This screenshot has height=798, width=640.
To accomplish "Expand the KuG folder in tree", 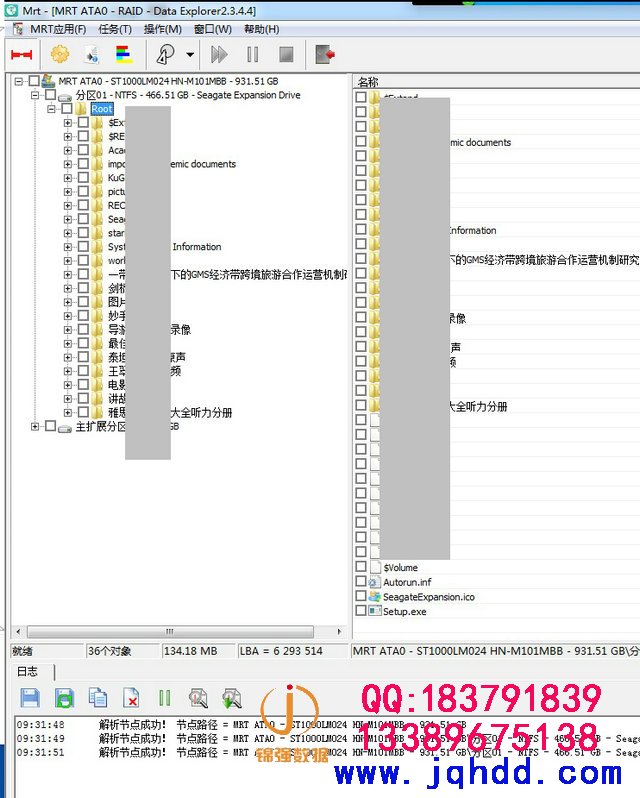I will click(x=68, y=178).
